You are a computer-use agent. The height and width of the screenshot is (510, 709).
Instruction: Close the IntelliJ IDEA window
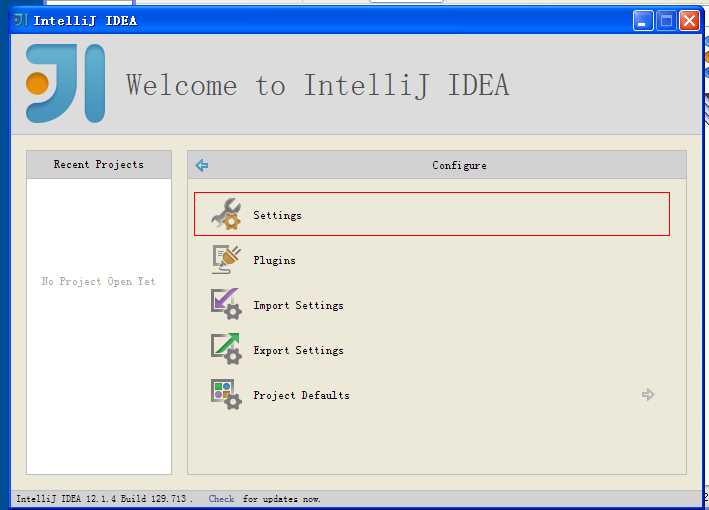(x=689, y=21)
